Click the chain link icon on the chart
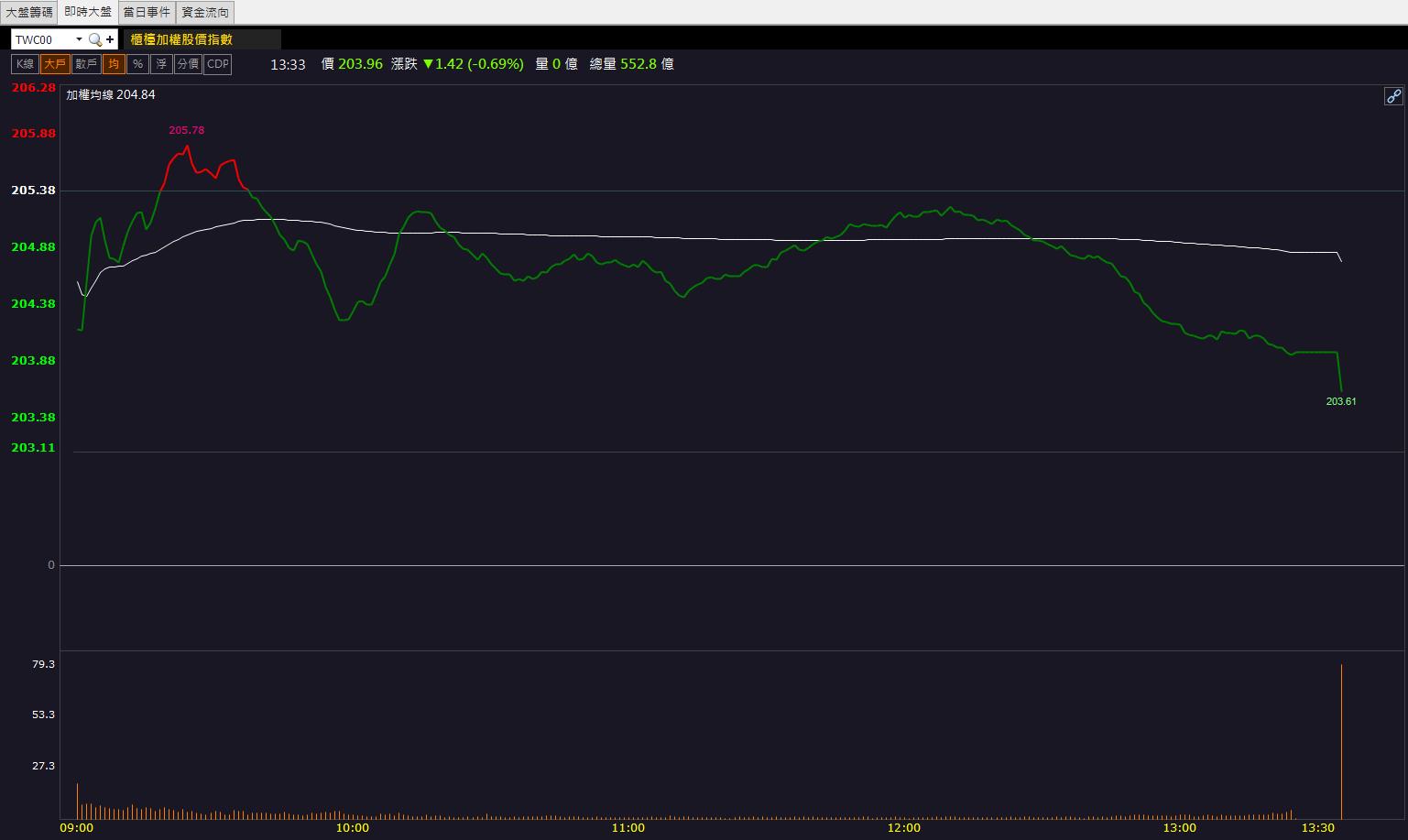1408x840 pixels. pyautogui.click(x=1393, y=96)
